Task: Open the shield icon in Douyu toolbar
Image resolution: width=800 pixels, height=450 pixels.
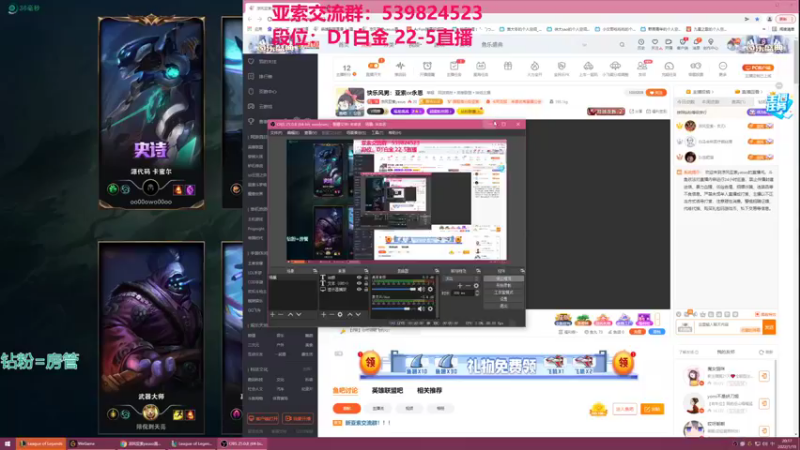Action: [x=561, y=67]
